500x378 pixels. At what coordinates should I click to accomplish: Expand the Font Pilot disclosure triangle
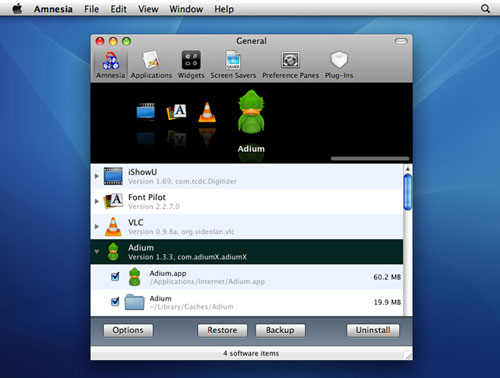97,201
